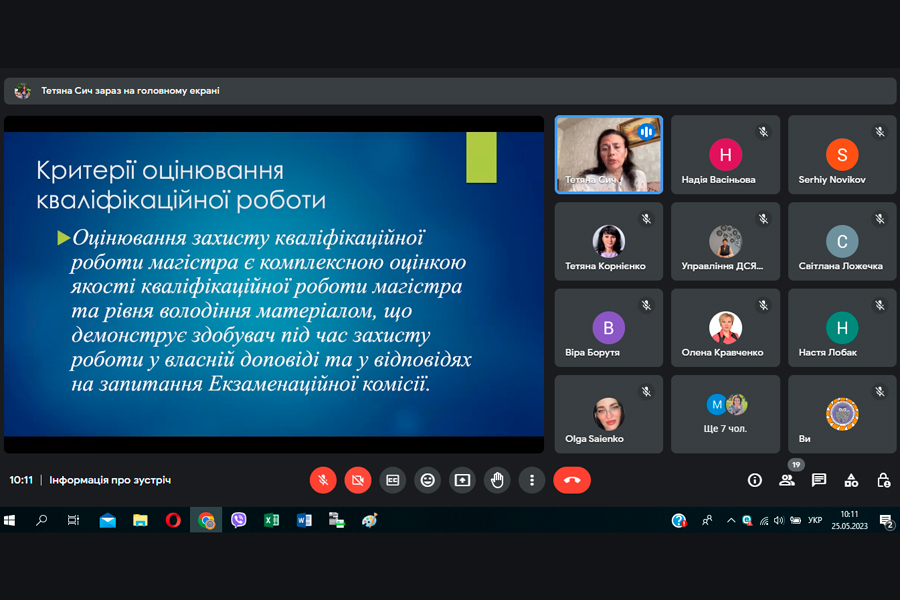Click the battery status icon
Image resolution: width=900 pixels, height=600 pixels.
[796, 520]
